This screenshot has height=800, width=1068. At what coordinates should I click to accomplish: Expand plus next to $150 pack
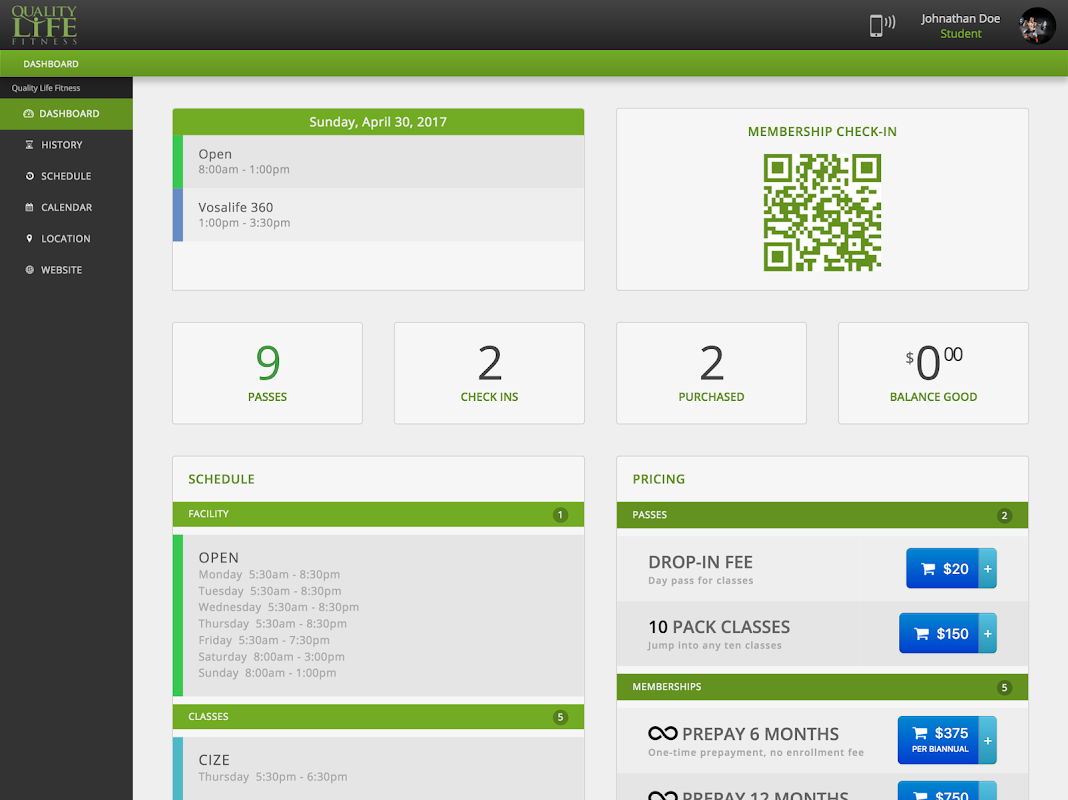tap(988, 633)
